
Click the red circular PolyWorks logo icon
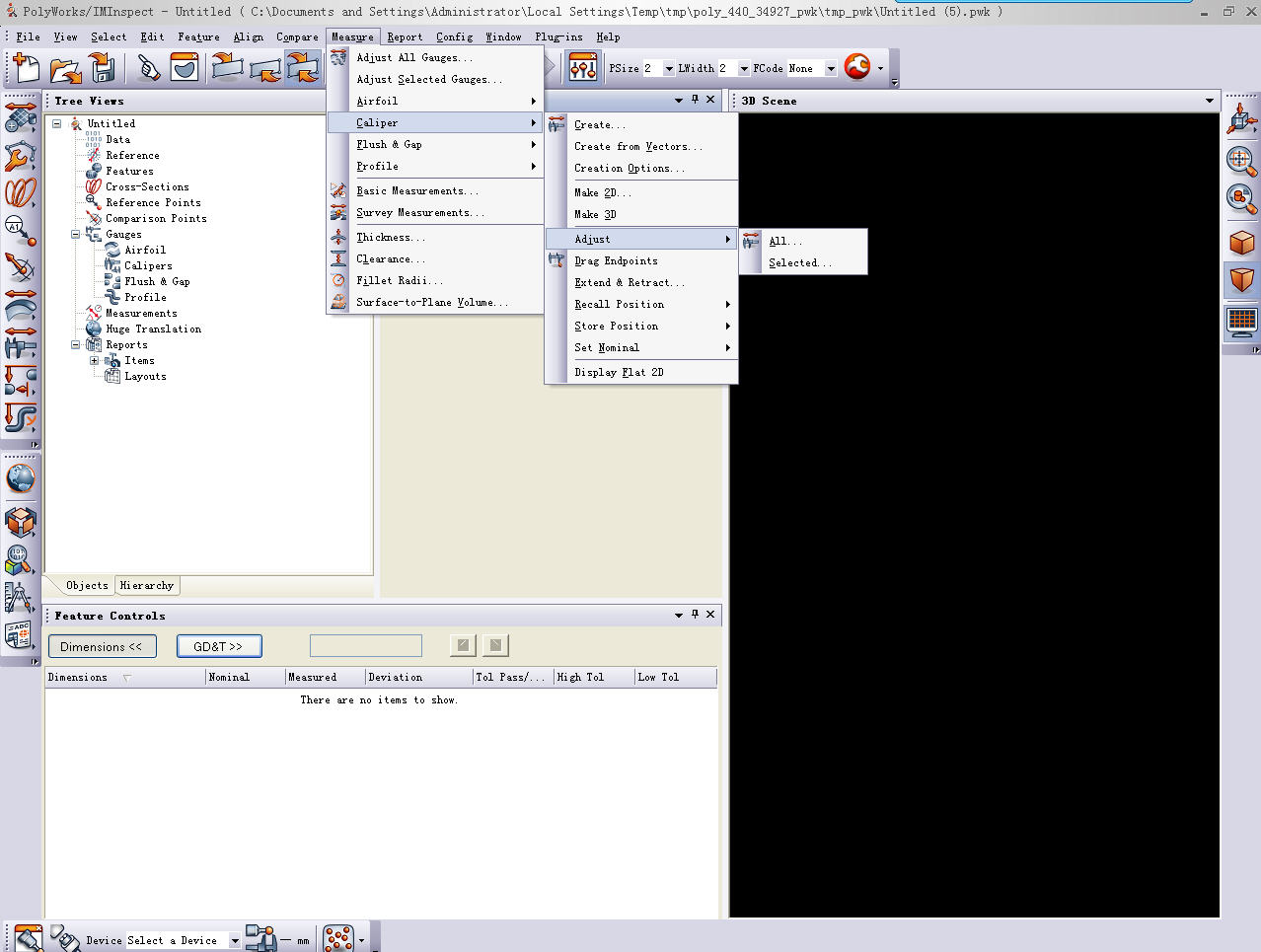coord(857,67)
